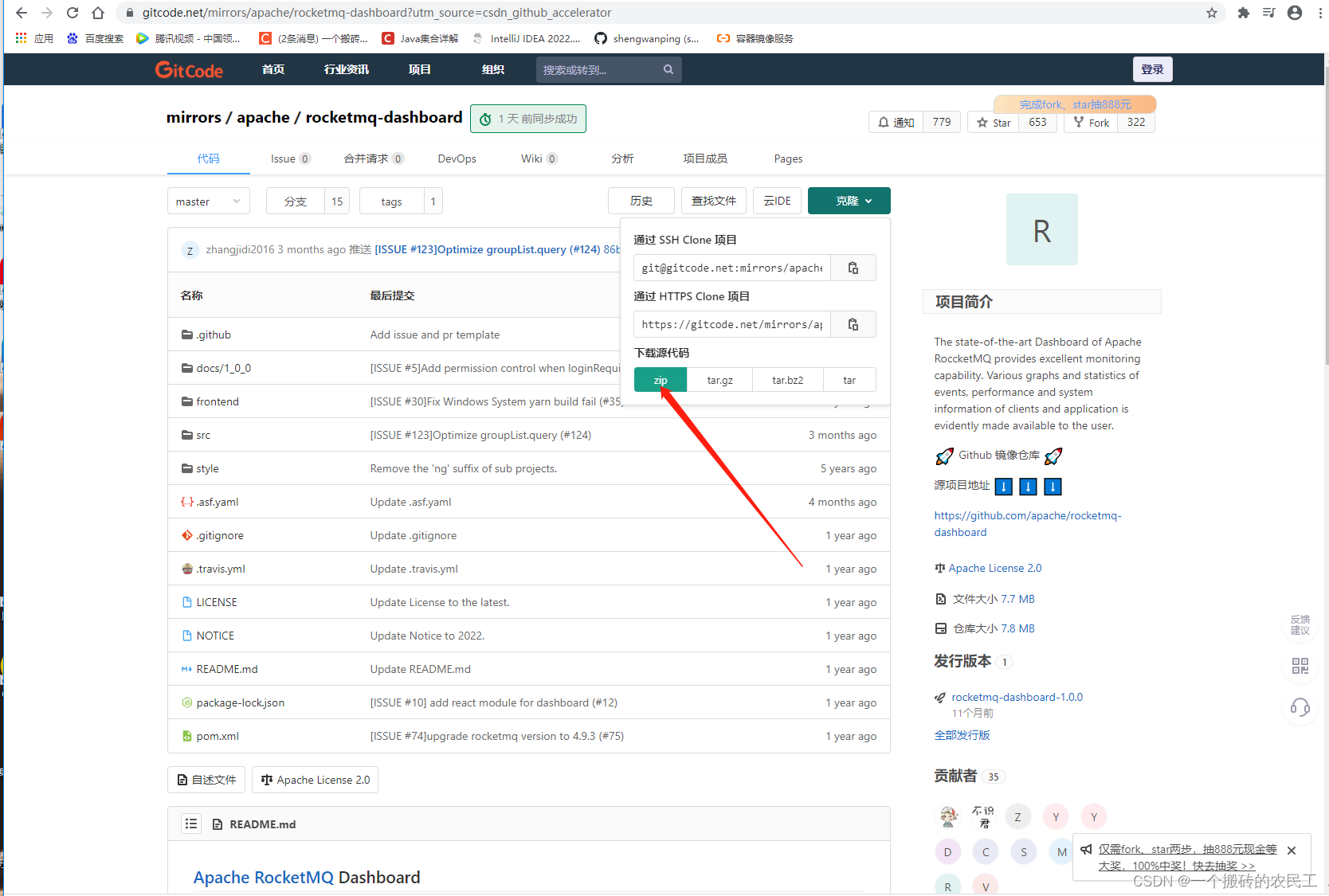
Task: Download source code as tar.gz
Action: tap(720, 380)
